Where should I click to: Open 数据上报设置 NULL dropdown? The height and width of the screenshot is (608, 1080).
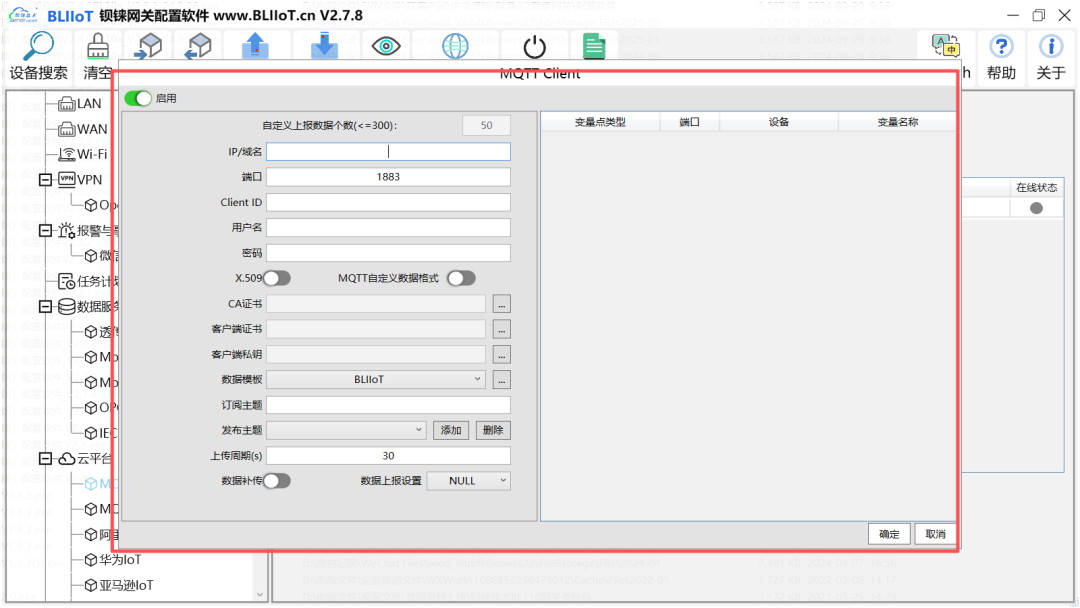[468, 481]
